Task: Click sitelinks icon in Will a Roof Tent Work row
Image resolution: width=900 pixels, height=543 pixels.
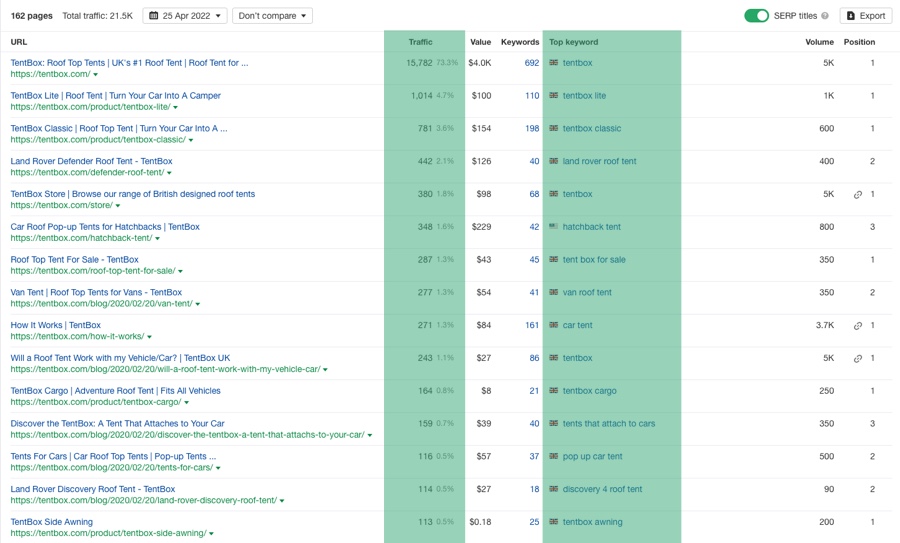Action: [858, 358]
